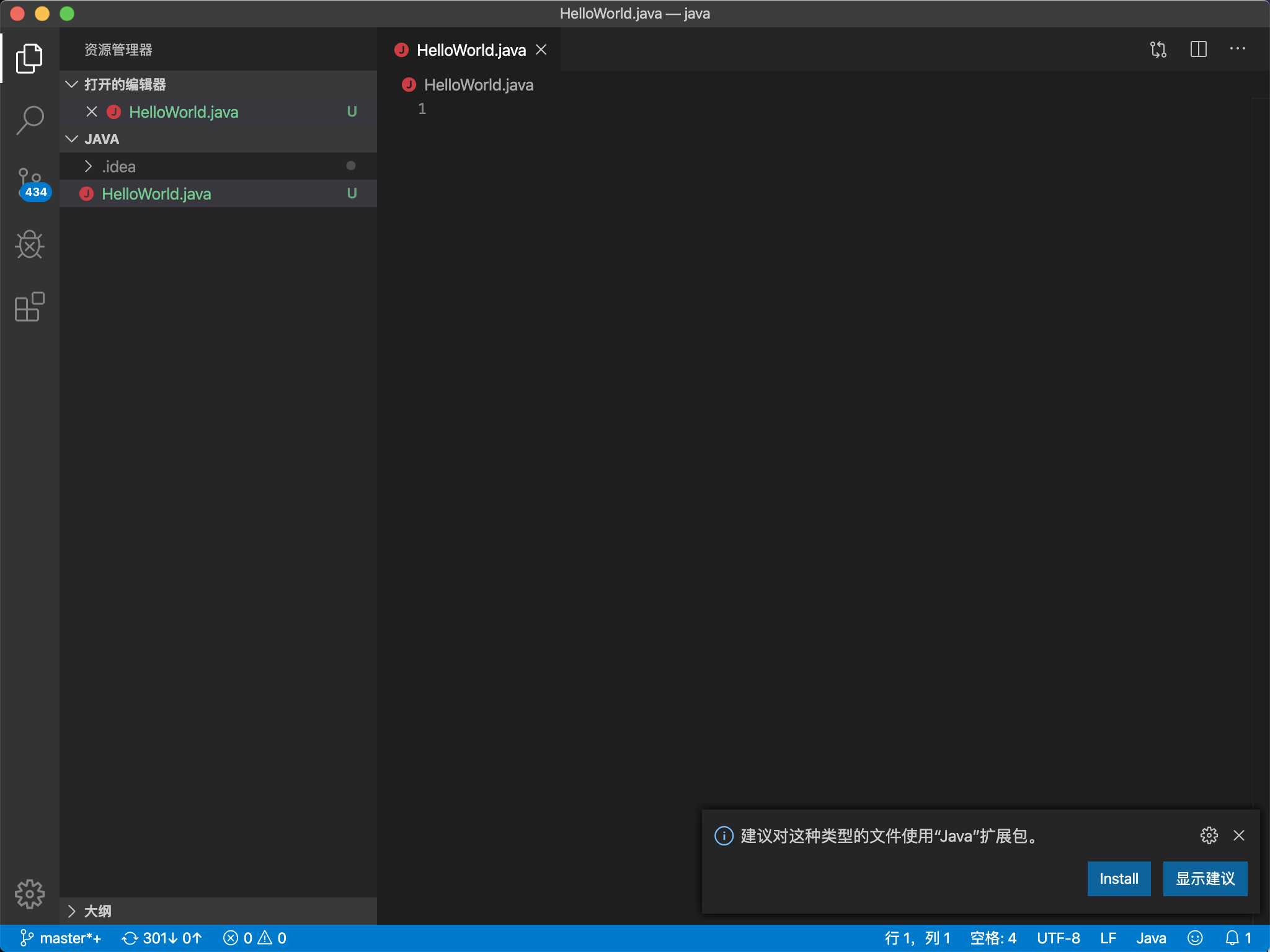
Task: Change encoding via UTF-8 status item
Action: click(x=1058, y=938)
